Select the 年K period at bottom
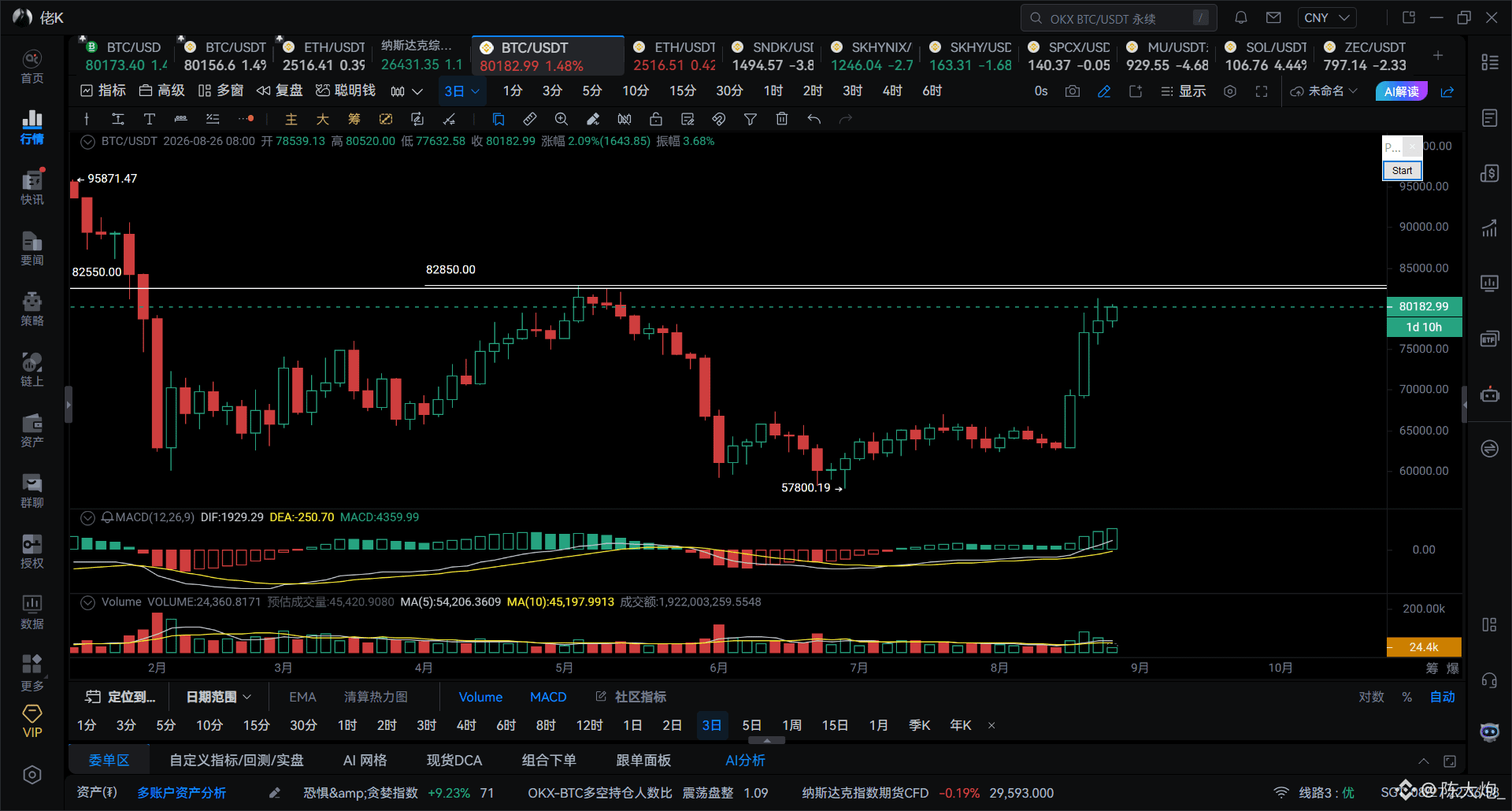 tap(960, 725)
